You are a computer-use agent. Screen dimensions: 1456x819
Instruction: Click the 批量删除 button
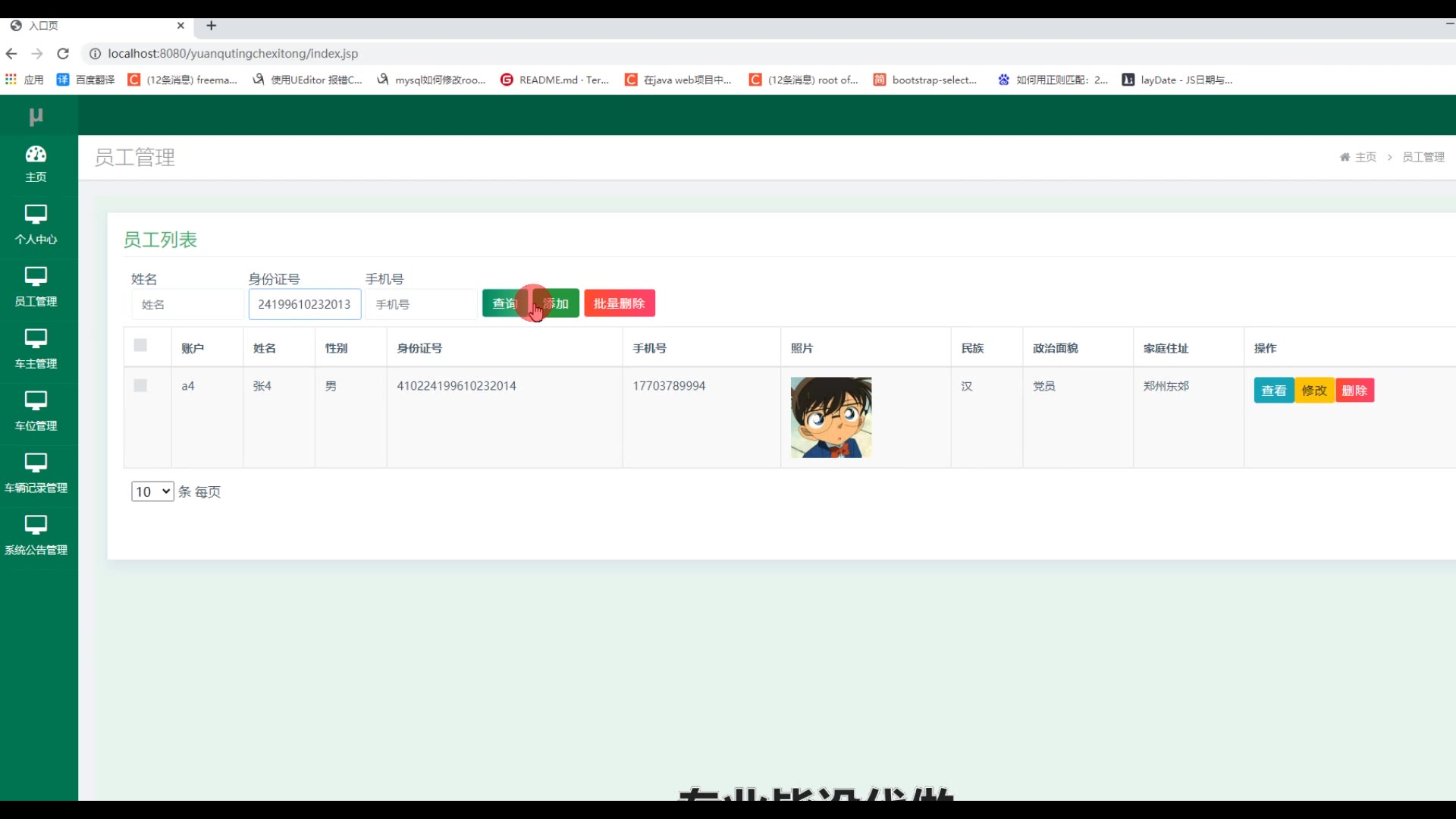pos(619,304)
